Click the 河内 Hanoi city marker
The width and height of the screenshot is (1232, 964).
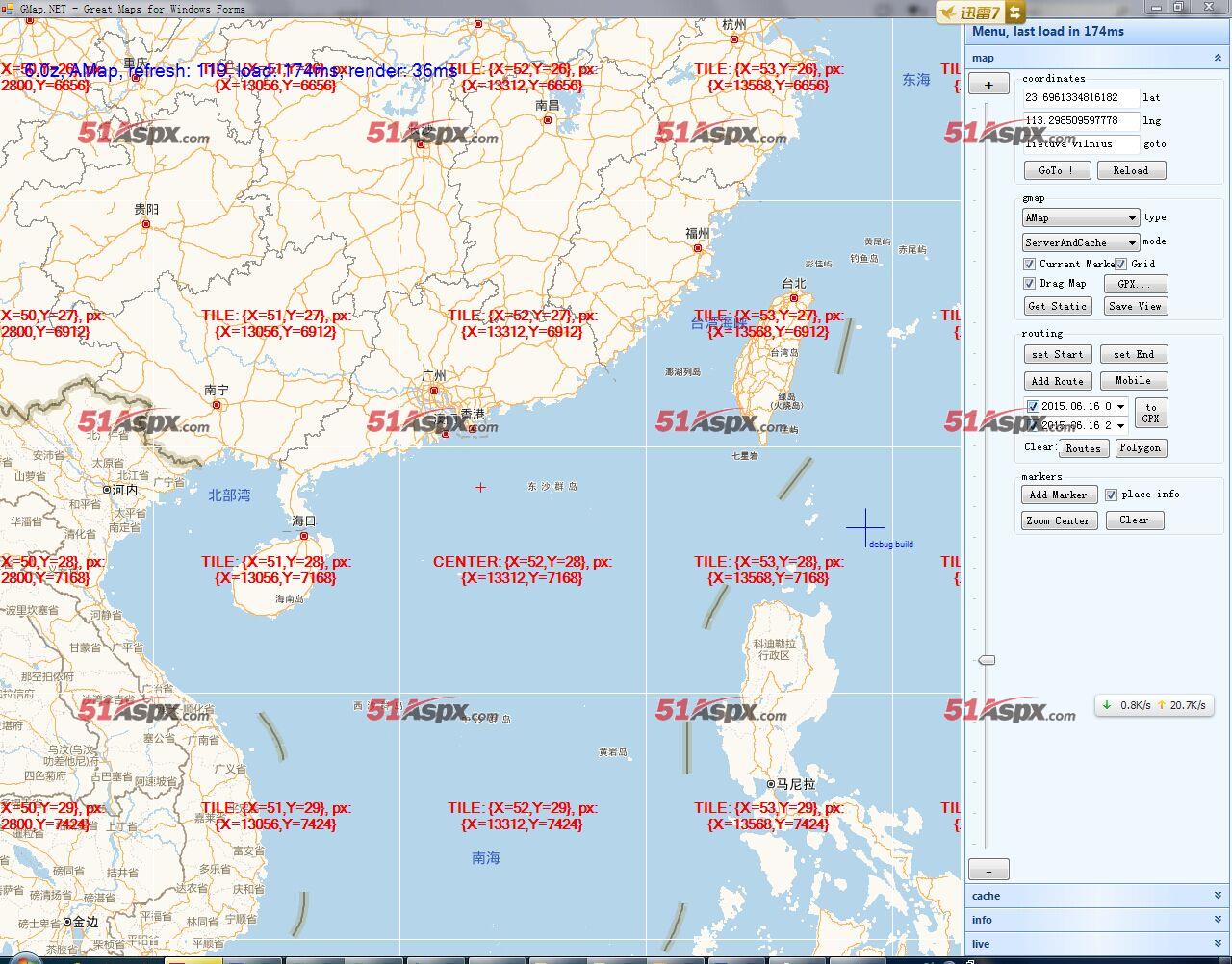coord(107,490)
